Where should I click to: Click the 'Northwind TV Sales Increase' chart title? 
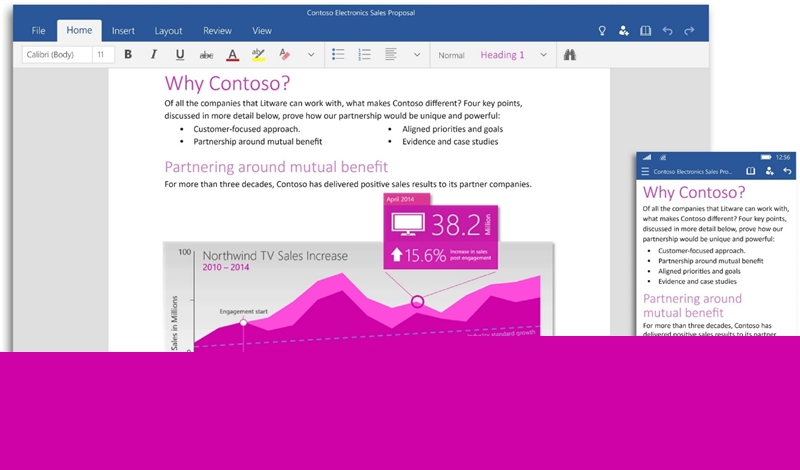click(275, 256)
